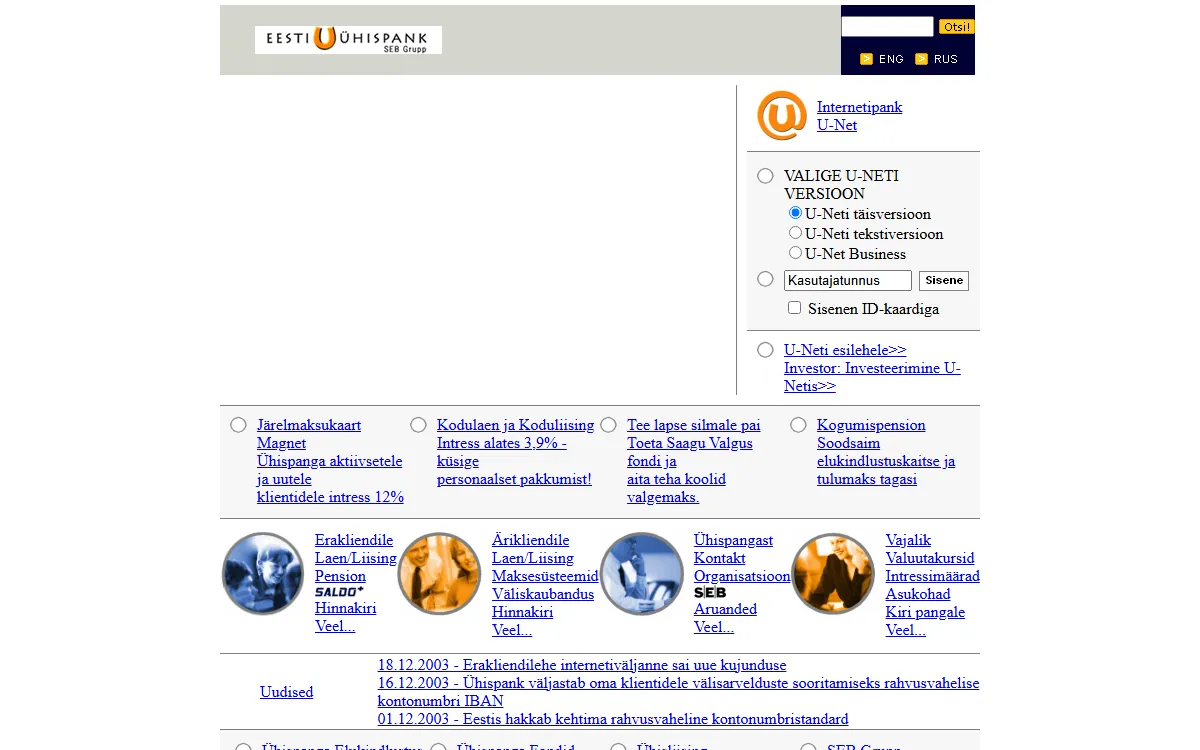Open the 01.12.2003 news item
The width and height of the screenshot is (1200, 750).
613,719
